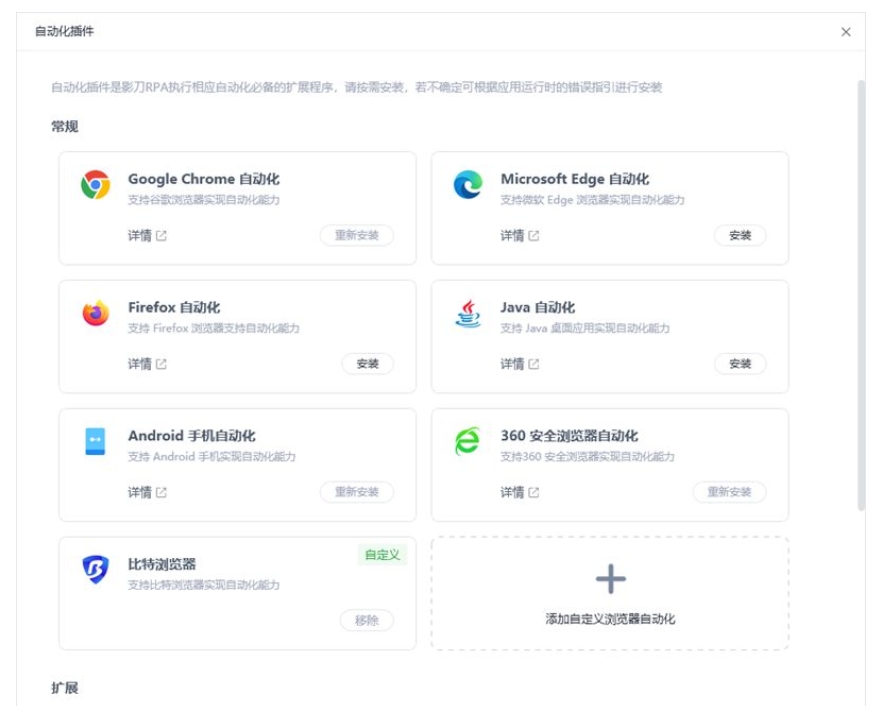Screen dimensions: 892x706
Task: Install the Firefox automation plugin
Action: coord(367,364)
